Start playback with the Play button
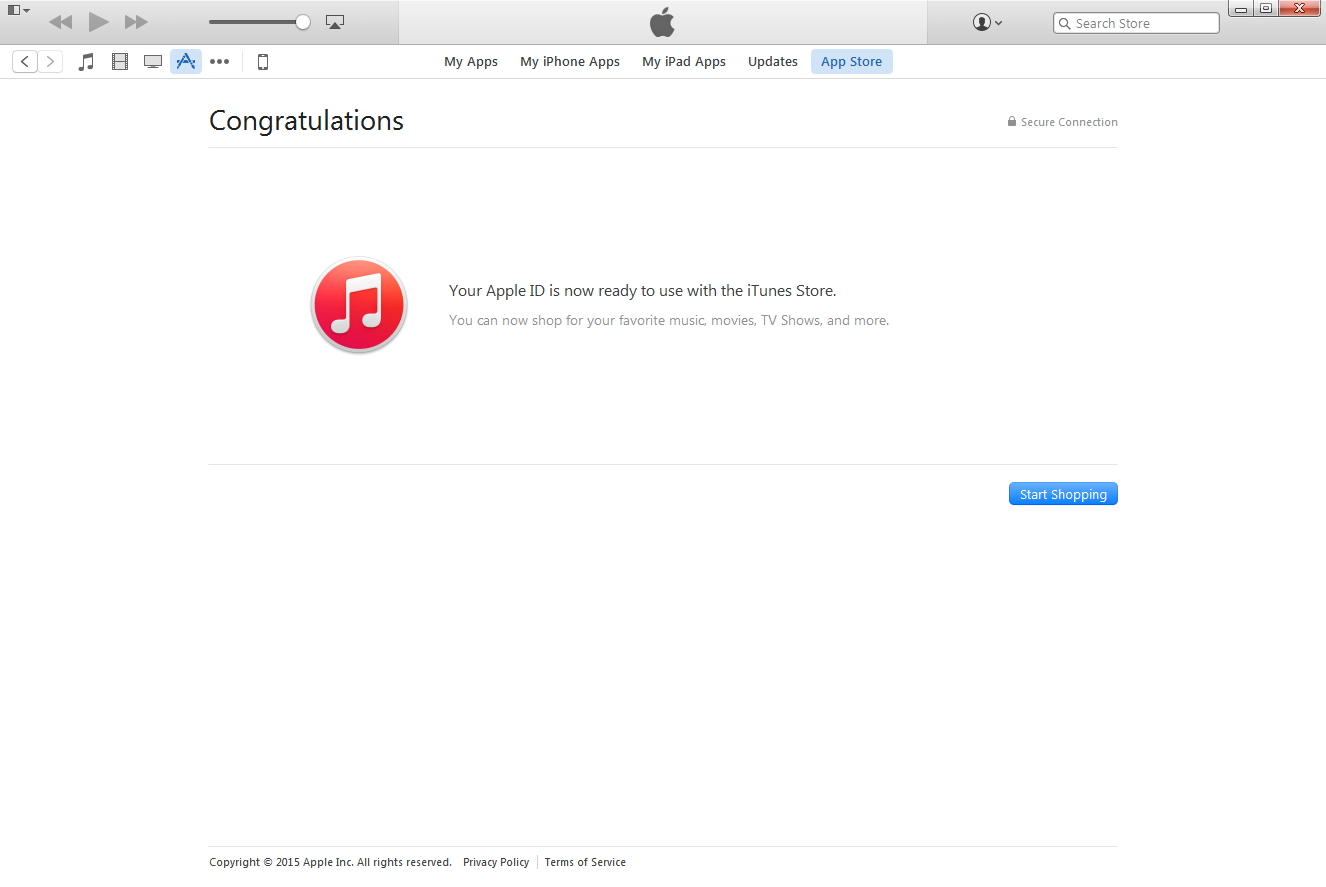 [98, 22]
